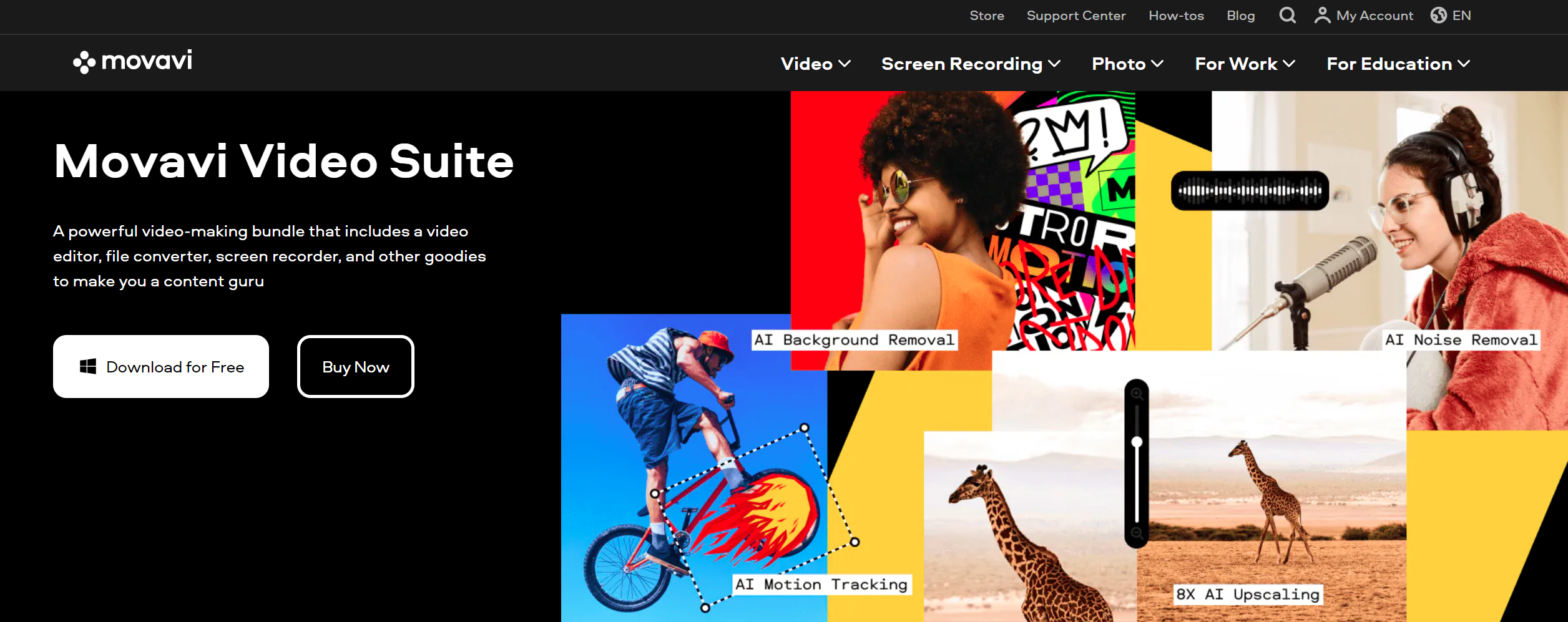Expand the For Education chevron

1464,64
